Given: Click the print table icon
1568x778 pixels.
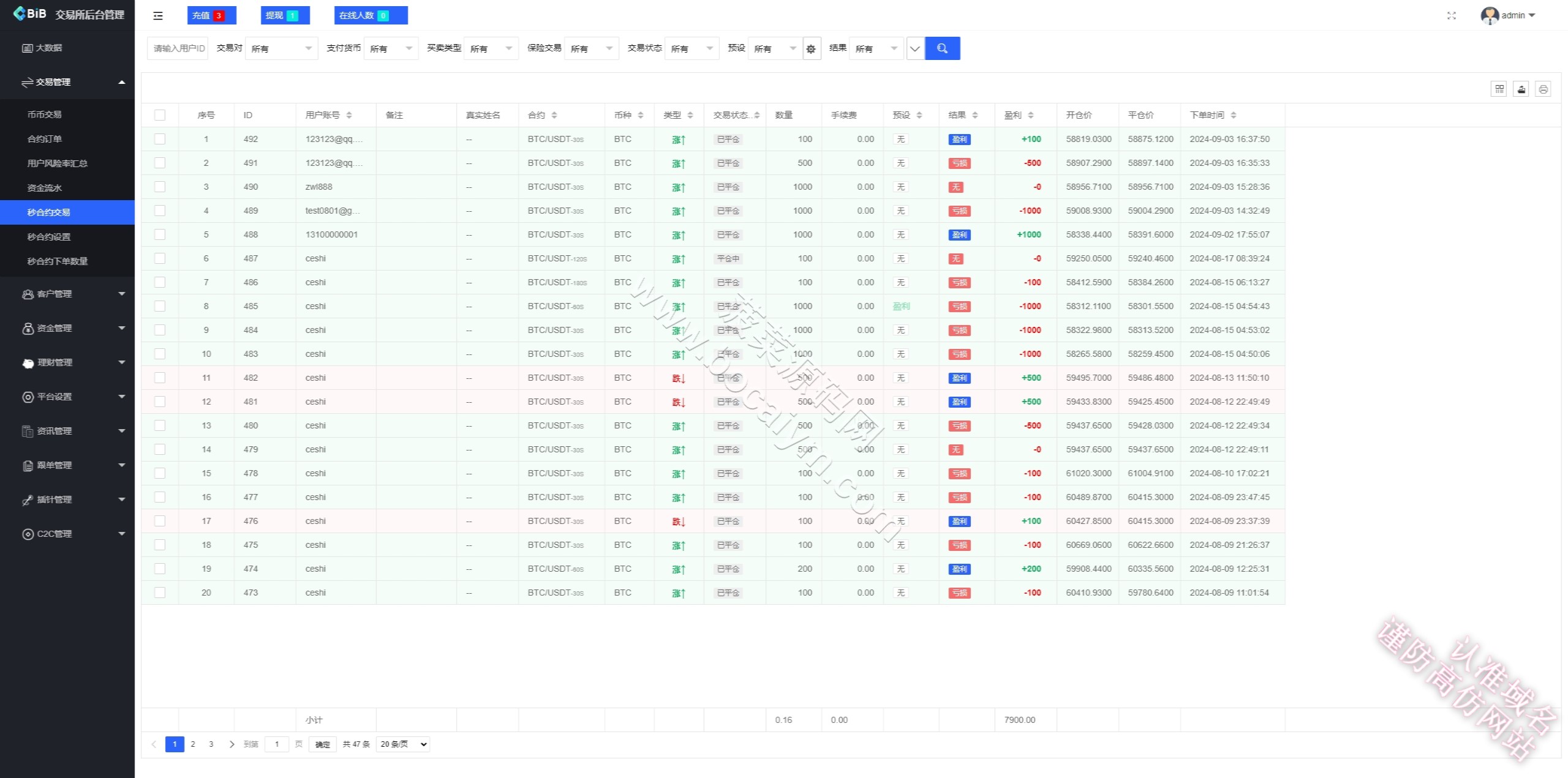Looking at the screenshot, I should point(1543,89).
